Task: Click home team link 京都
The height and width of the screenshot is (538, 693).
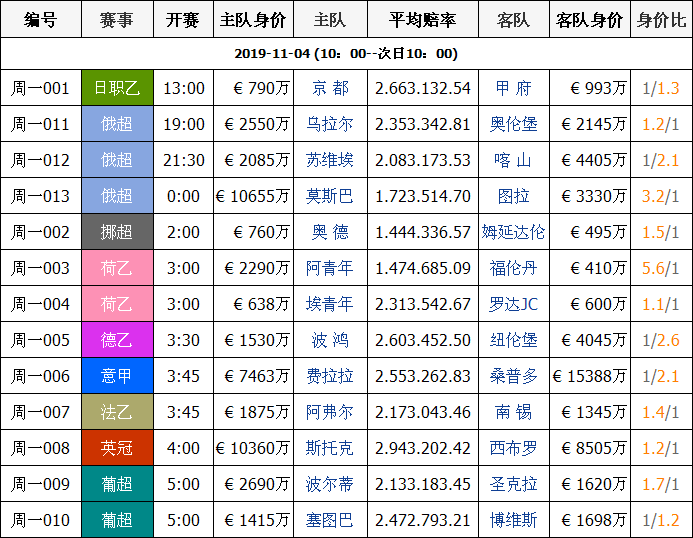Action: pyautogui.click(x=330, y=88)
